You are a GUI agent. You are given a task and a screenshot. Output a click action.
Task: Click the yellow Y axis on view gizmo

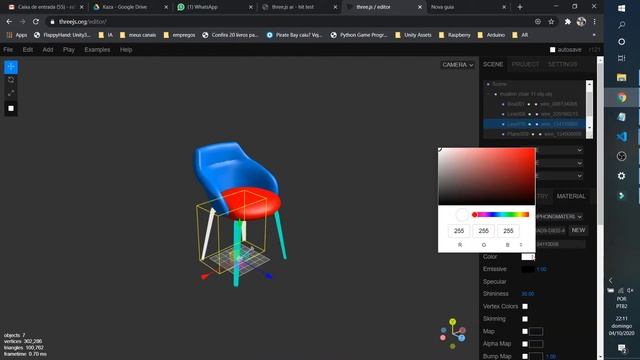point(453,322)
